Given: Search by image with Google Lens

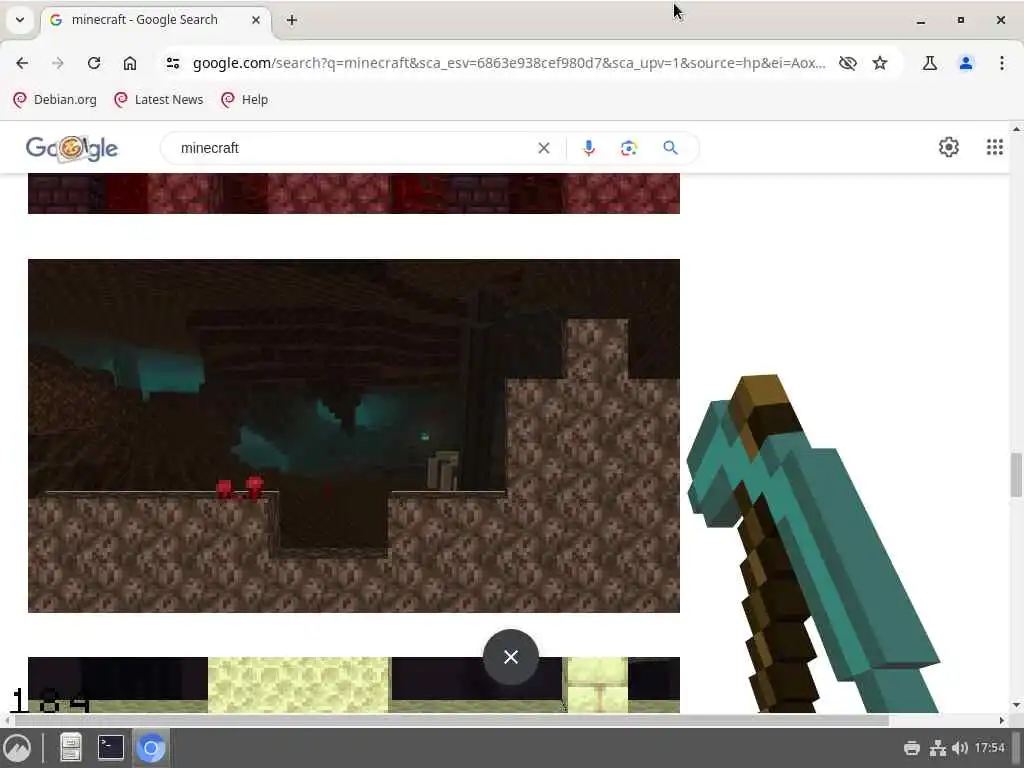Looking at the screenshot, I should pyautogui.click(x=628, y=148).
